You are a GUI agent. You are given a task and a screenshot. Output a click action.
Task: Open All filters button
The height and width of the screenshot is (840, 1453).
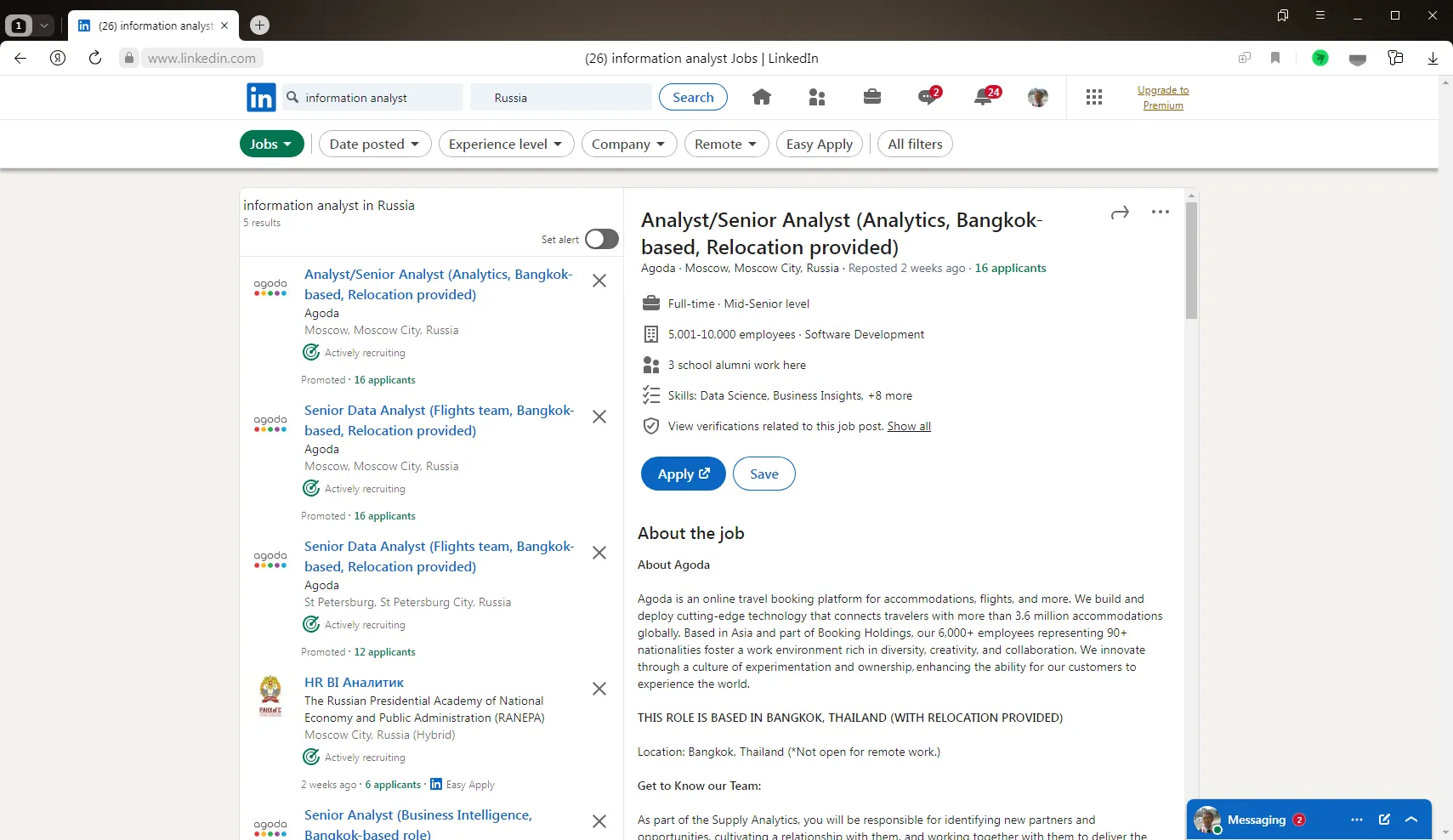point(915,145)
